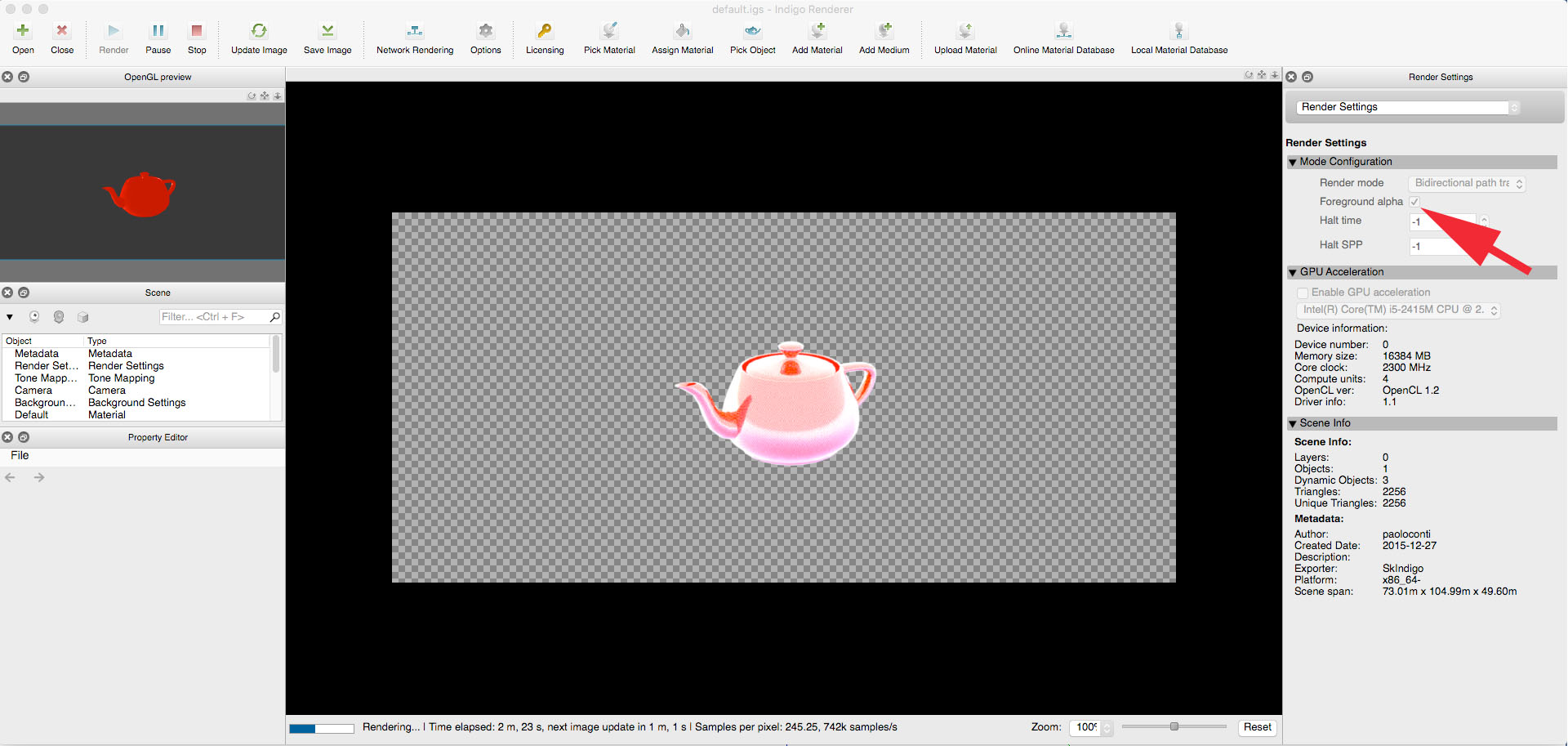Collapse the Mode Configuration section
Viewport: 1568px width, 746px height.
tap(1293, 163)
